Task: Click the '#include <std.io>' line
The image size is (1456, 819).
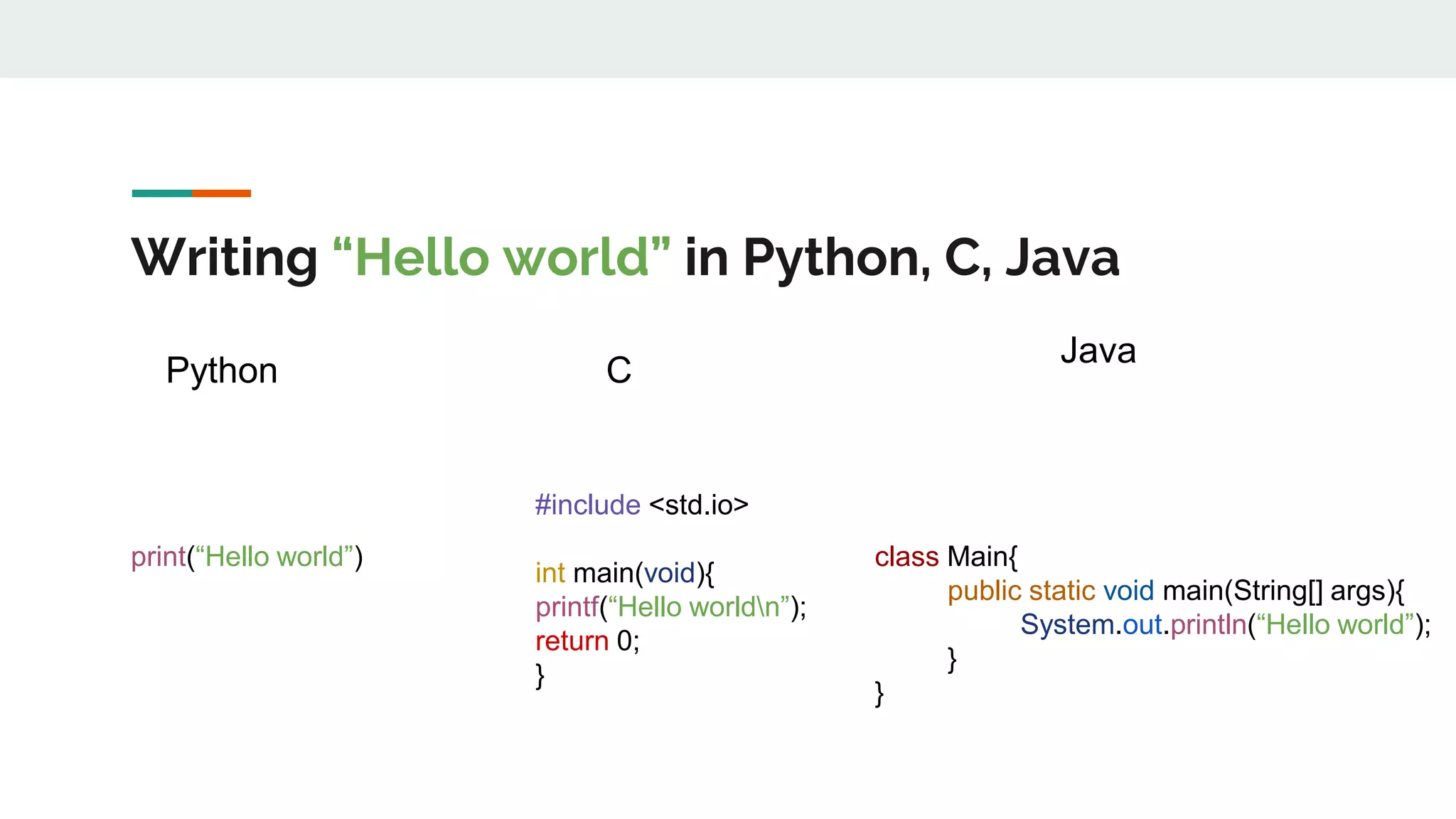Action: (642, 505)
